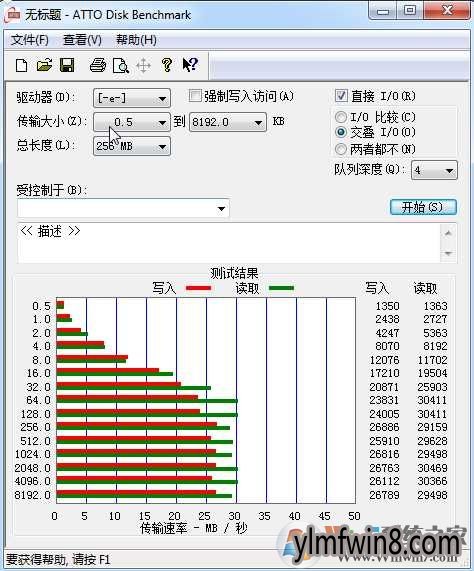Click the write value 26789
This screenshot has height=571, width=474.
pyautogui.click(x=385, y=495)
